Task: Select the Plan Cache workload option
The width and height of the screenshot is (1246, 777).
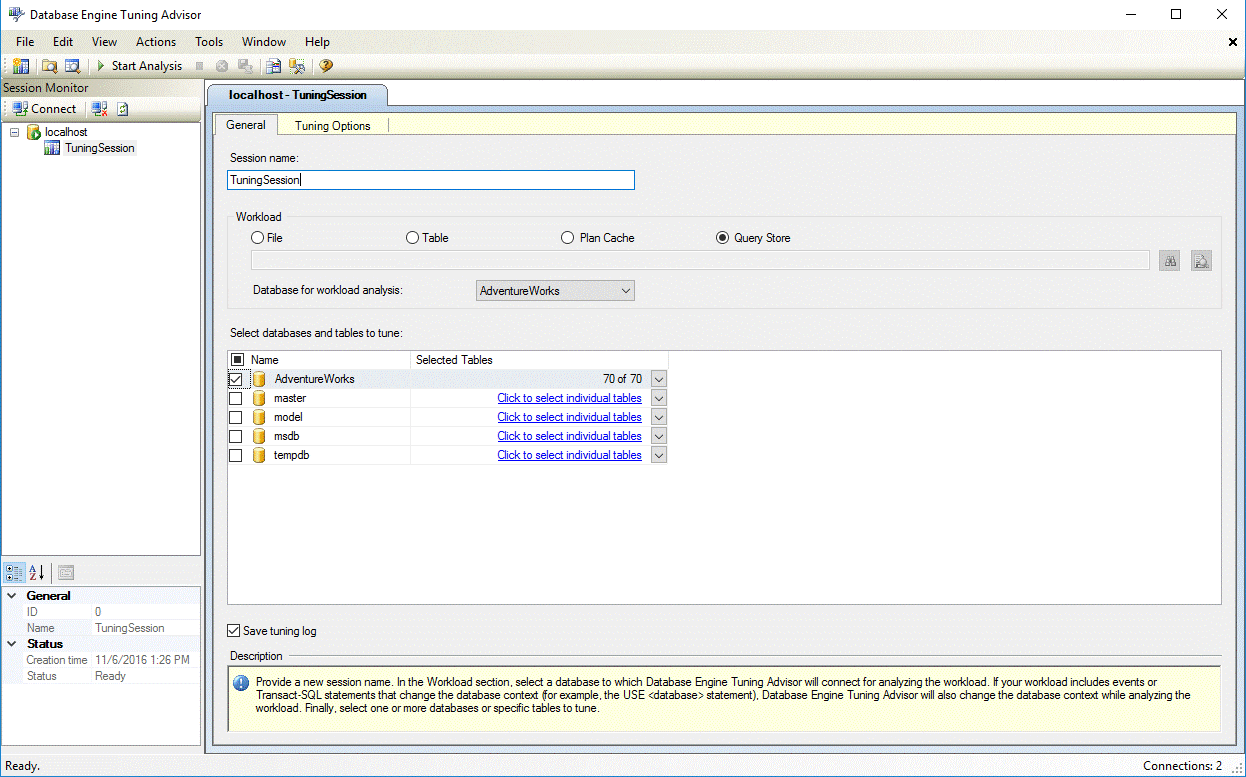Action: coord(570,237)
